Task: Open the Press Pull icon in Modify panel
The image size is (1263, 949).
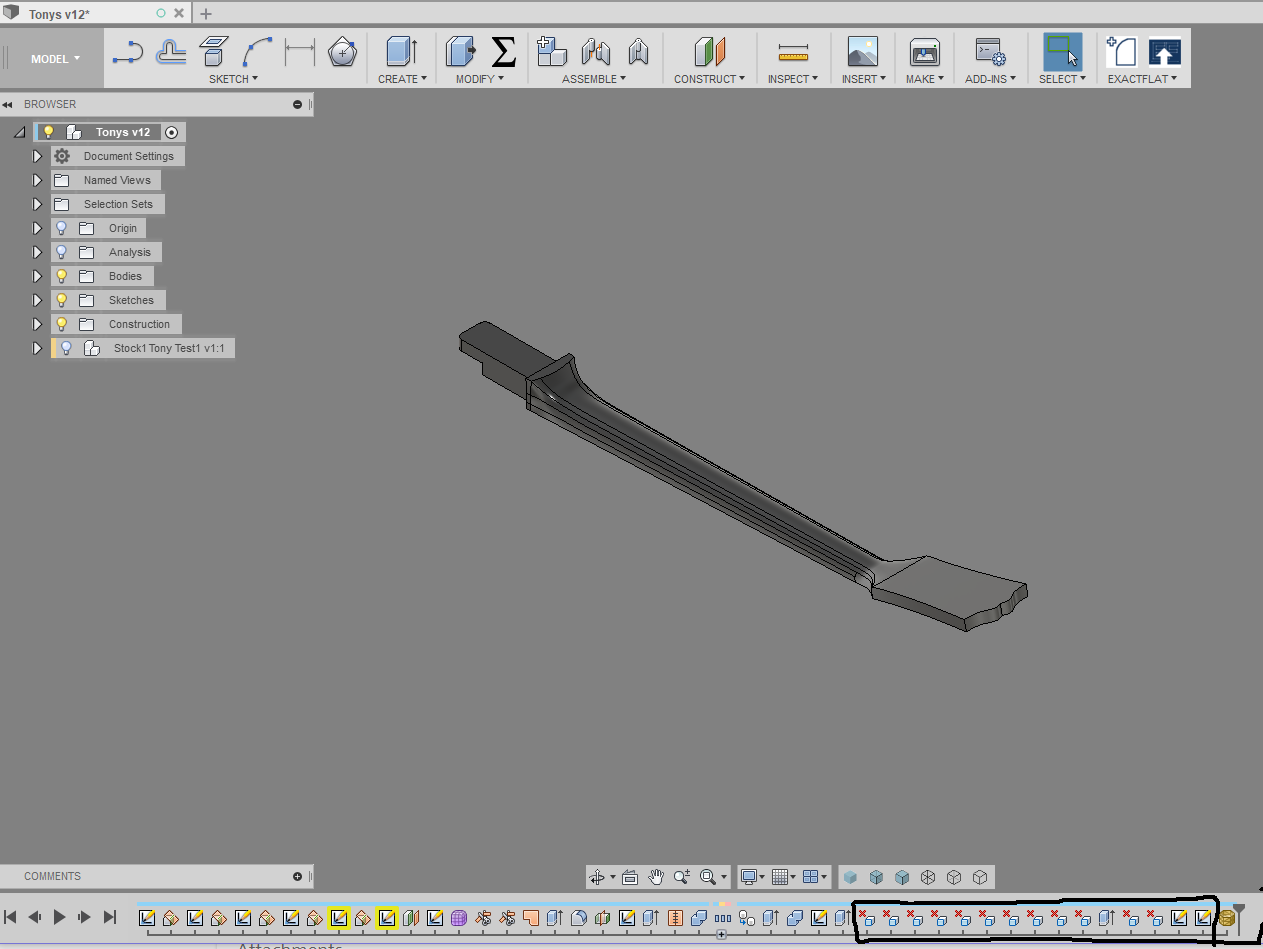Action: coord(460,51)
